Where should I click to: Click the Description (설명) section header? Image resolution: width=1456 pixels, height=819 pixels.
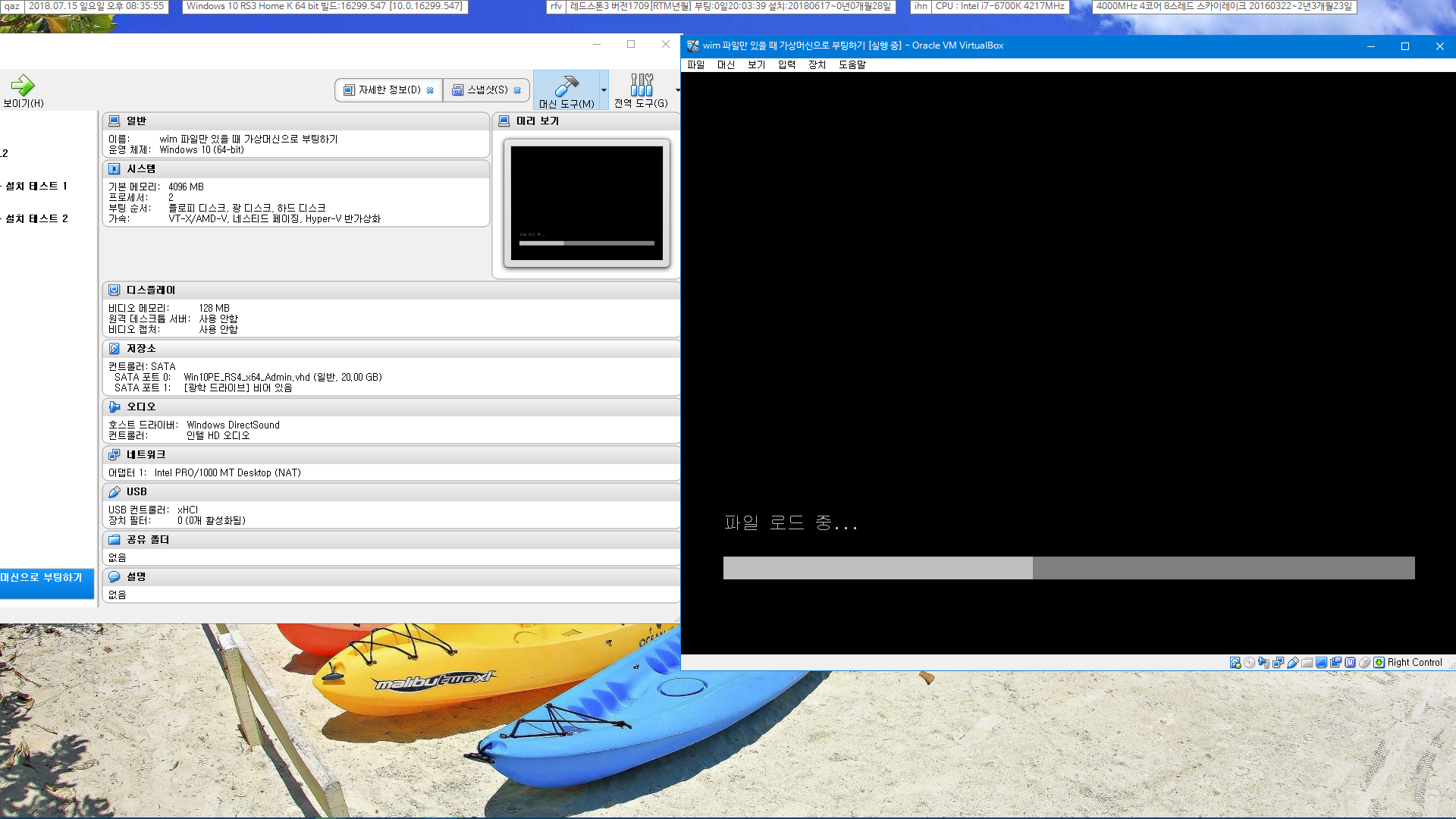click(x=391, y=576)
